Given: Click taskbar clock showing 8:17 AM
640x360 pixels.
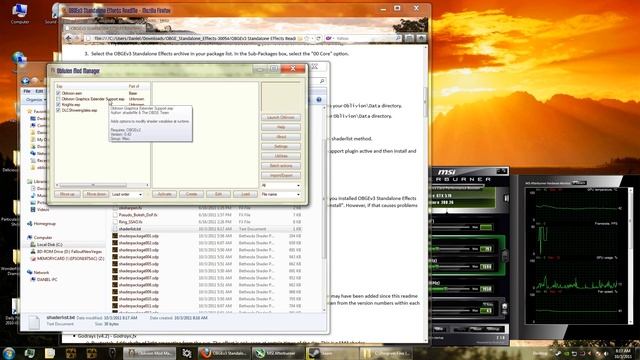Looking at the screenshot, I should 623,353.
